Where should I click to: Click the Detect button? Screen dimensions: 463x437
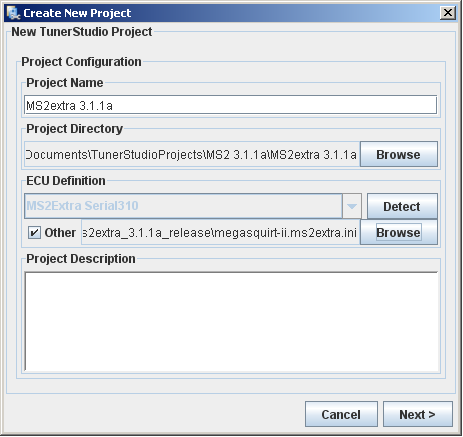coord(402,206)
